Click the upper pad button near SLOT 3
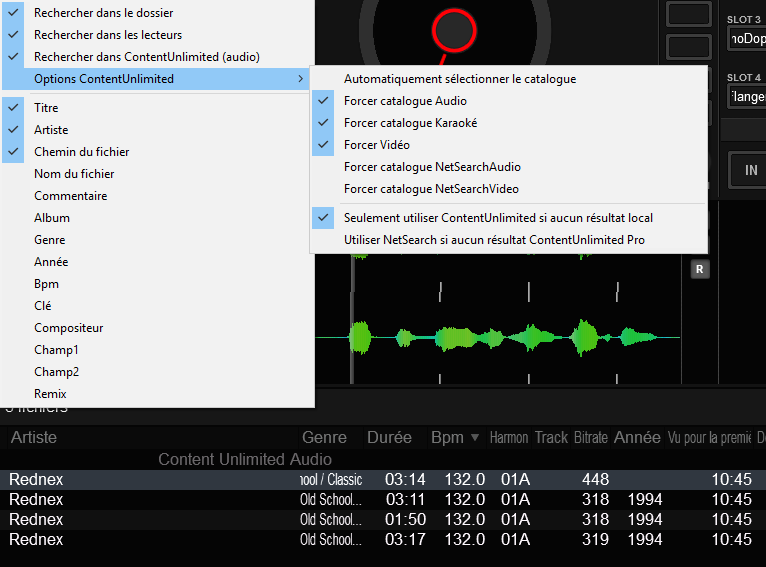The width and height of the screenshot is (766, 567). [x=689, y=13]
